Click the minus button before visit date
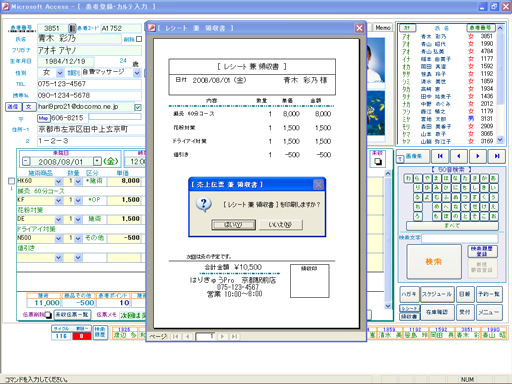This screenshot has height=384, width=512. coord(26,162)
